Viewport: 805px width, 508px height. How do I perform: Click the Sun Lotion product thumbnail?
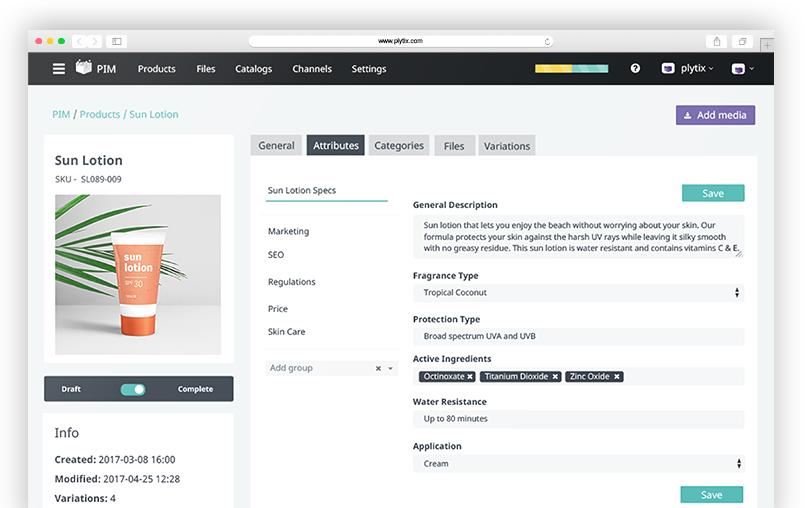point(138,274)
